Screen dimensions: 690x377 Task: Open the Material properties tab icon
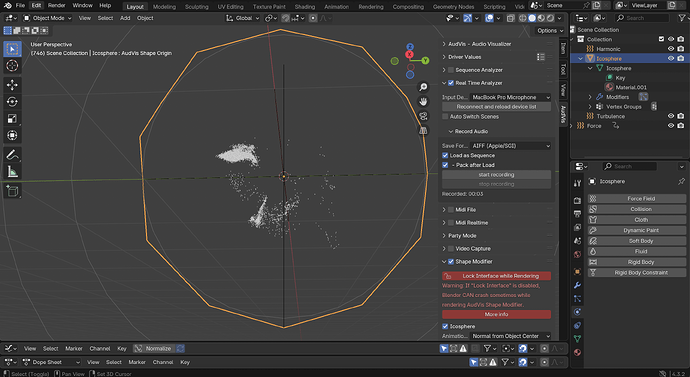[577, 352]
